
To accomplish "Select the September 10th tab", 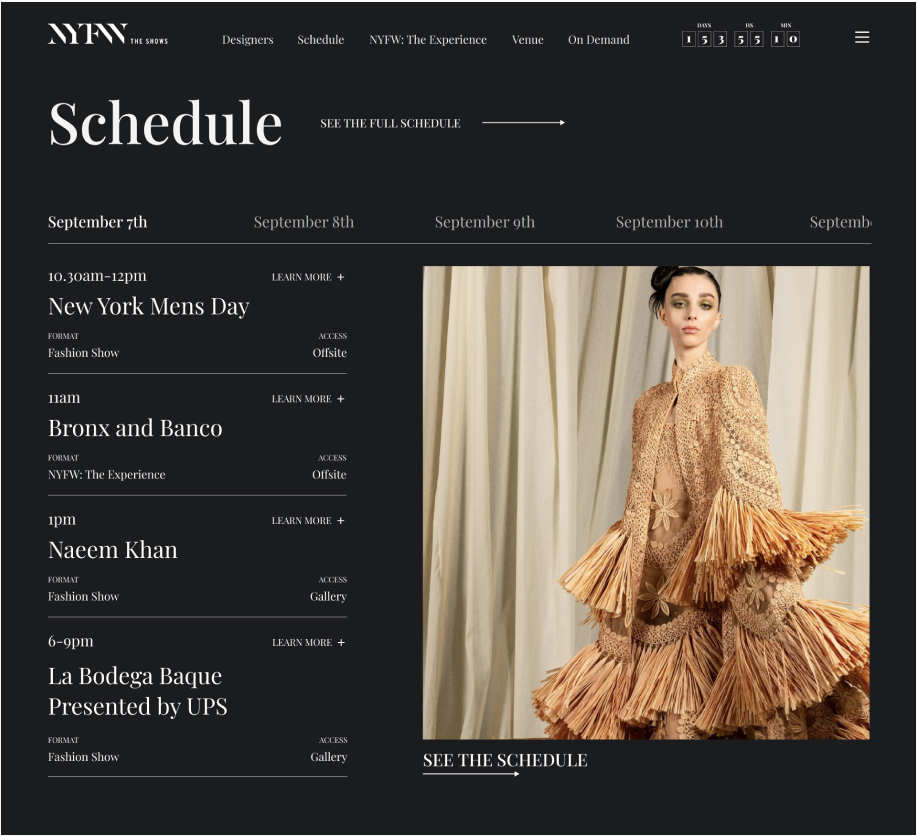I will coord(668,222).
